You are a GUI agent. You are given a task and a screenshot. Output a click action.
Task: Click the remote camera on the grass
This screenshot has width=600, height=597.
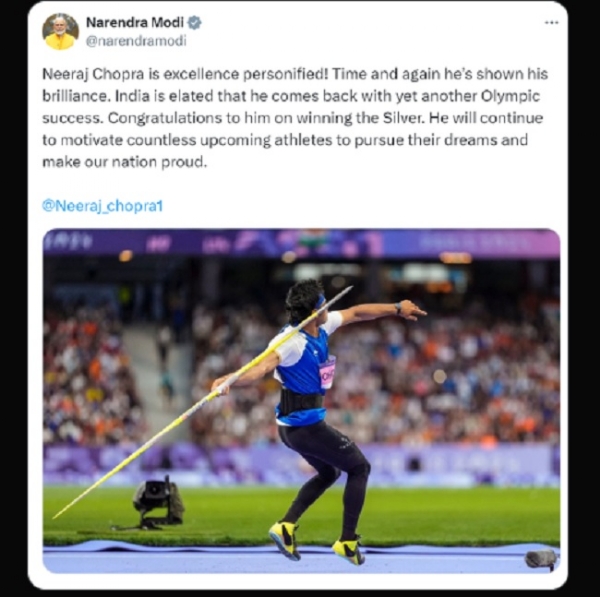pyautogui.click(x=158, y=502)
